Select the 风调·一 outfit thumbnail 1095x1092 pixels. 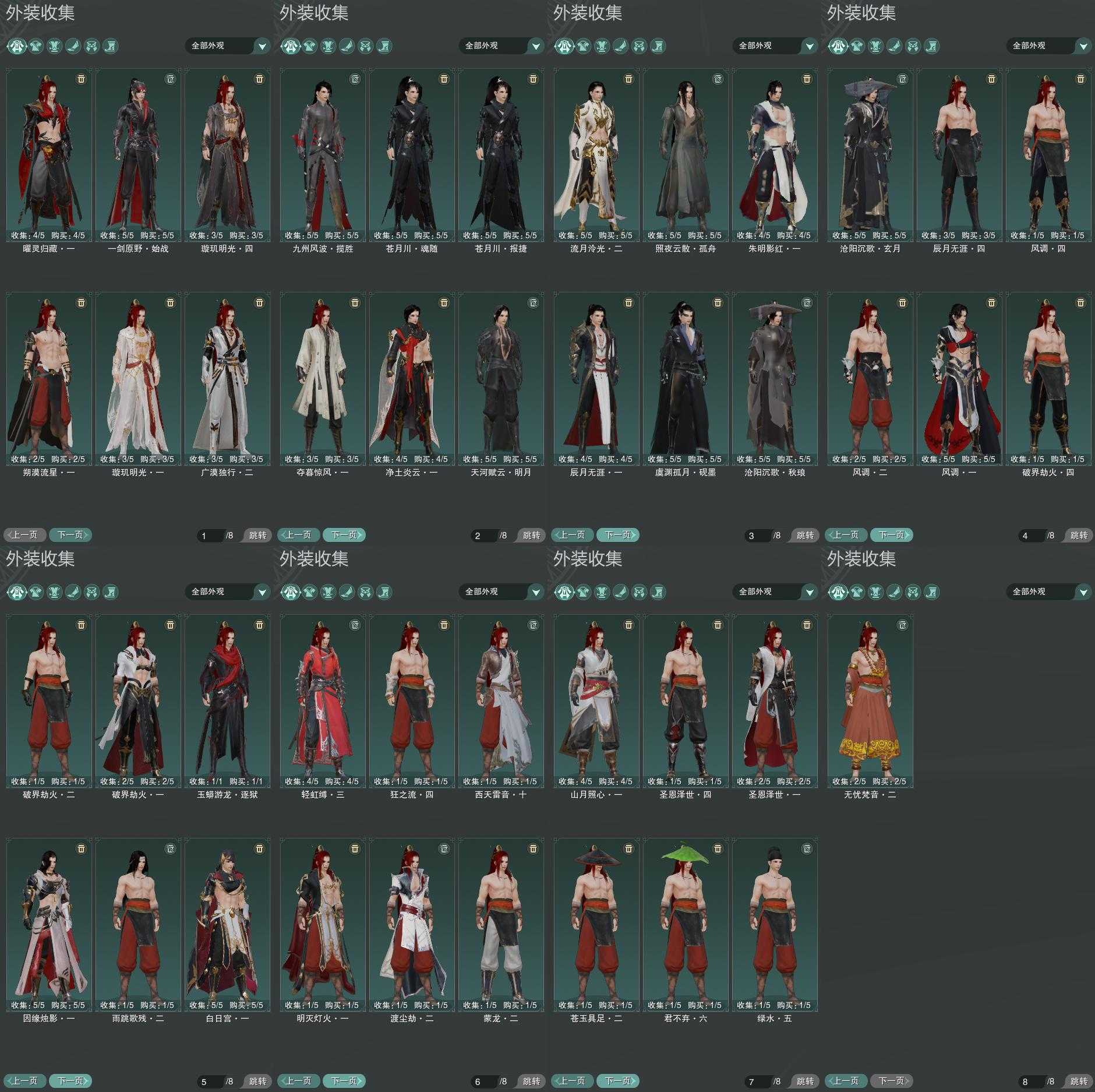pos(959,378)
